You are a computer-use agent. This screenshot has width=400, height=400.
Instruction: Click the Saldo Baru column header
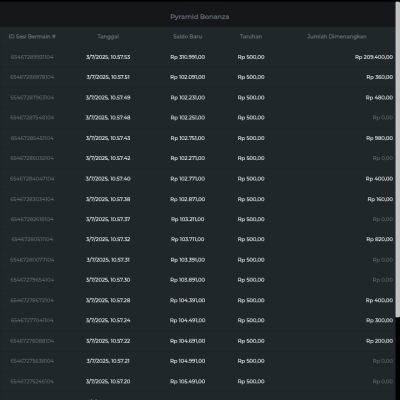(x=187, y=36)
